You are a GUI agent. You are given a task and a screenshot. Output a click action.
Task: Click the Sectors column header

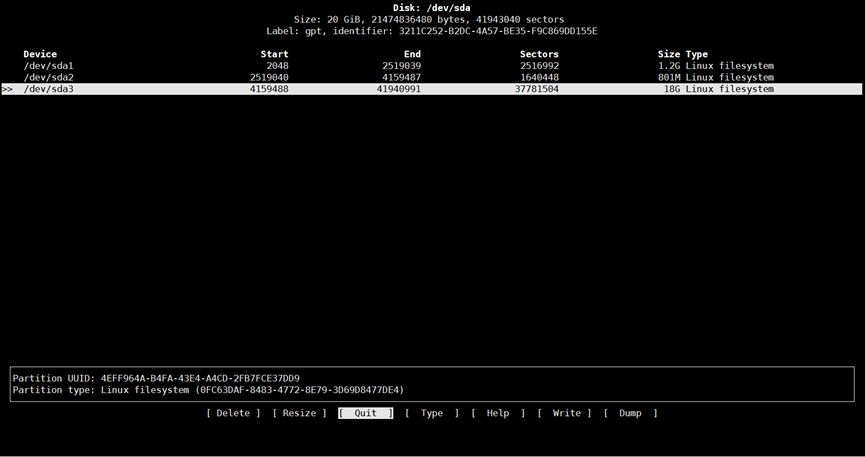tap(539, 54)
